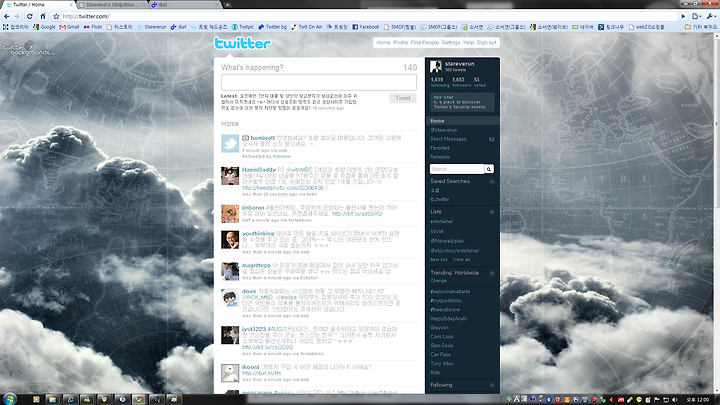View the 1,619 following count
The image size is (720, 405).
[440, 82]
